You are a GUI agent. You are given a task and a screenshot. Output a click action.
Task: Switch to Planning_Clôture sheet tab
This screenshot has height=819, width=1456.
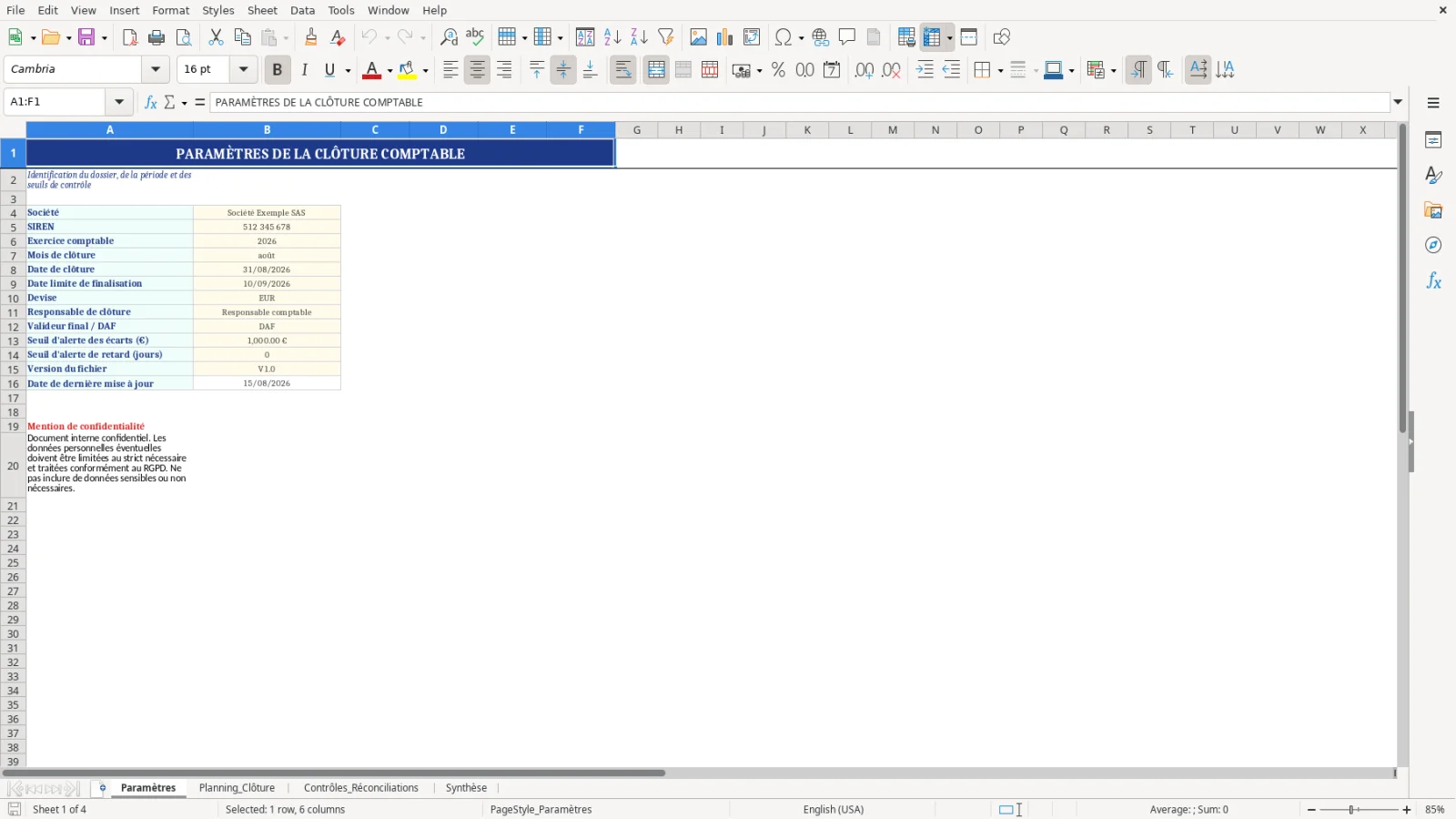237,788
